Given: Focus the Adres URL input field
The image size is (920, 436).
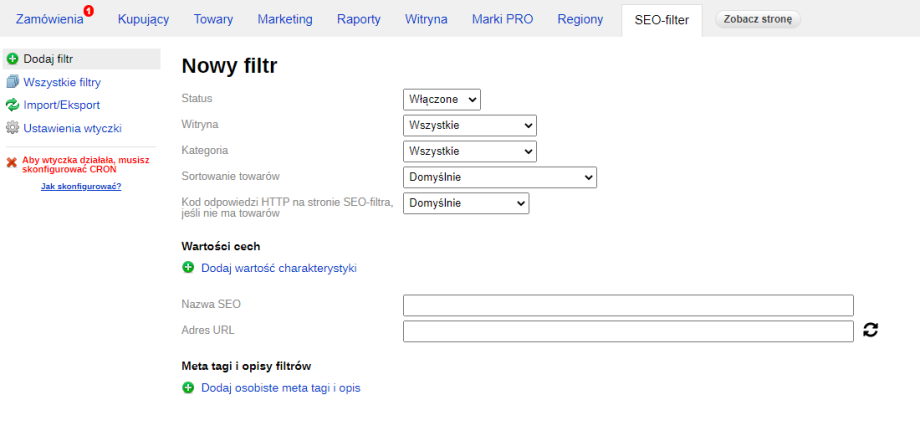Looking at the screenshot, I should [628, 331].
